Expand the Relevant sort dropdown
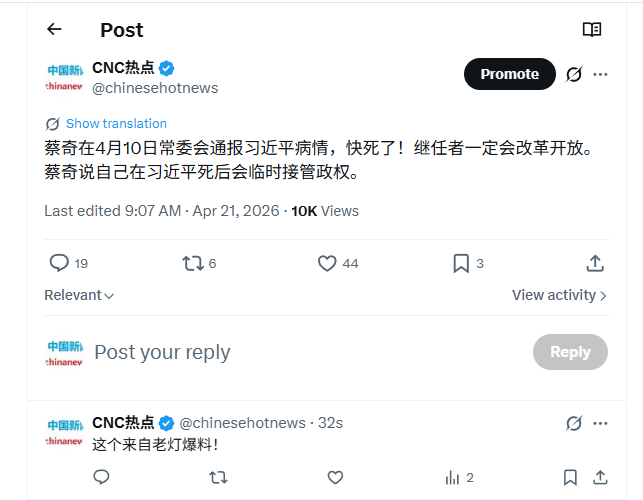The height and width of the screenshot is (500, 643). click(x=79, y=295)
